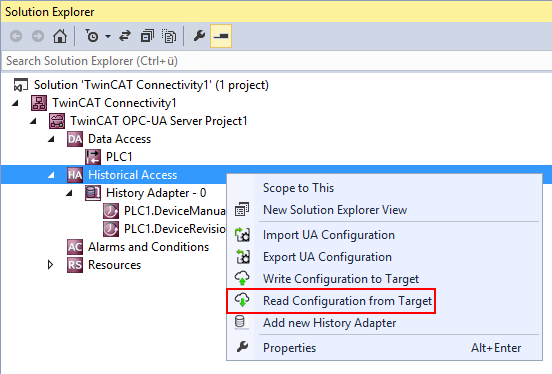Image resolution: width=552 pixels, height=374 pixels.
Task: Collapse TwinCAT OPC-UA Server Project1 node
Action: click(x=33, y=121)
